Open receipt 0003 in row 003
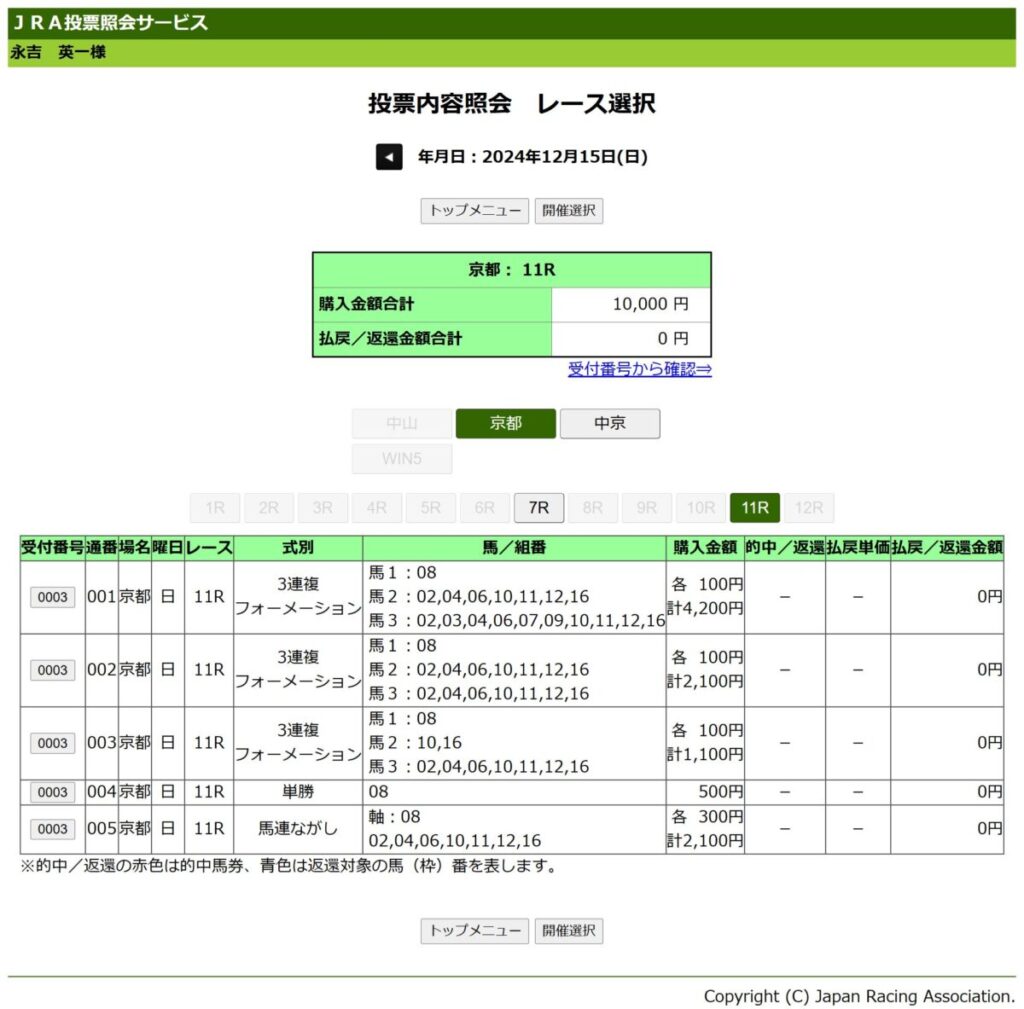 coord(52,743)
